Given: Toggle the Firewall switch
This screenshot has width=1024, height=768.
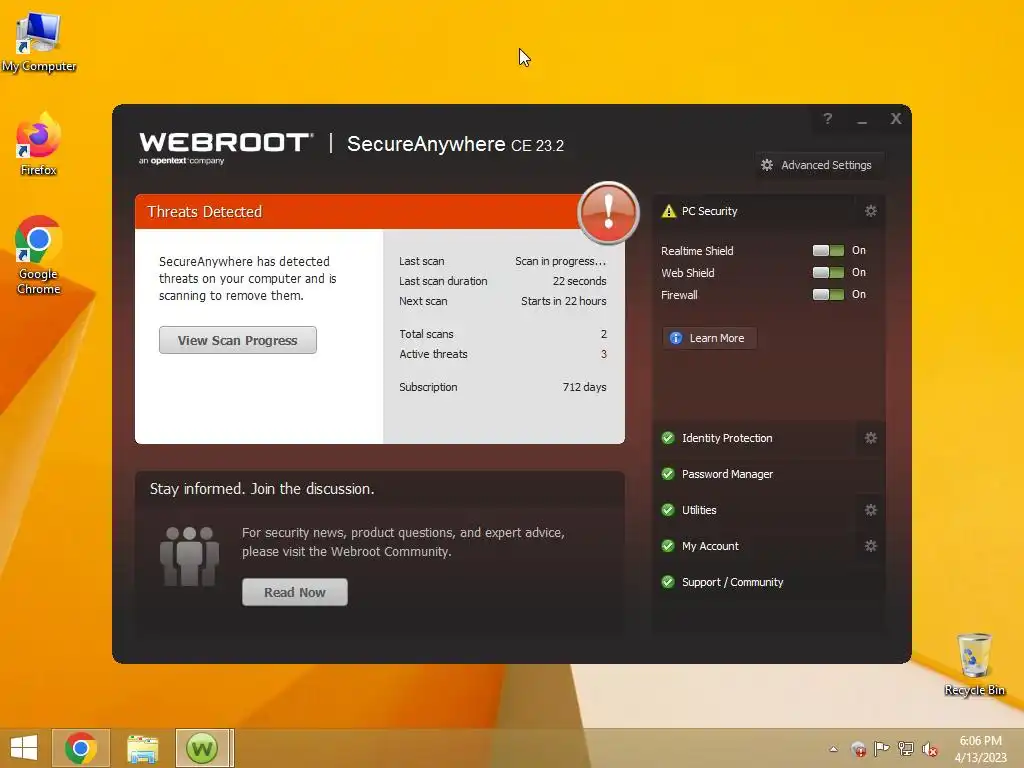Looking at the screenshot, I should point(828,295).
